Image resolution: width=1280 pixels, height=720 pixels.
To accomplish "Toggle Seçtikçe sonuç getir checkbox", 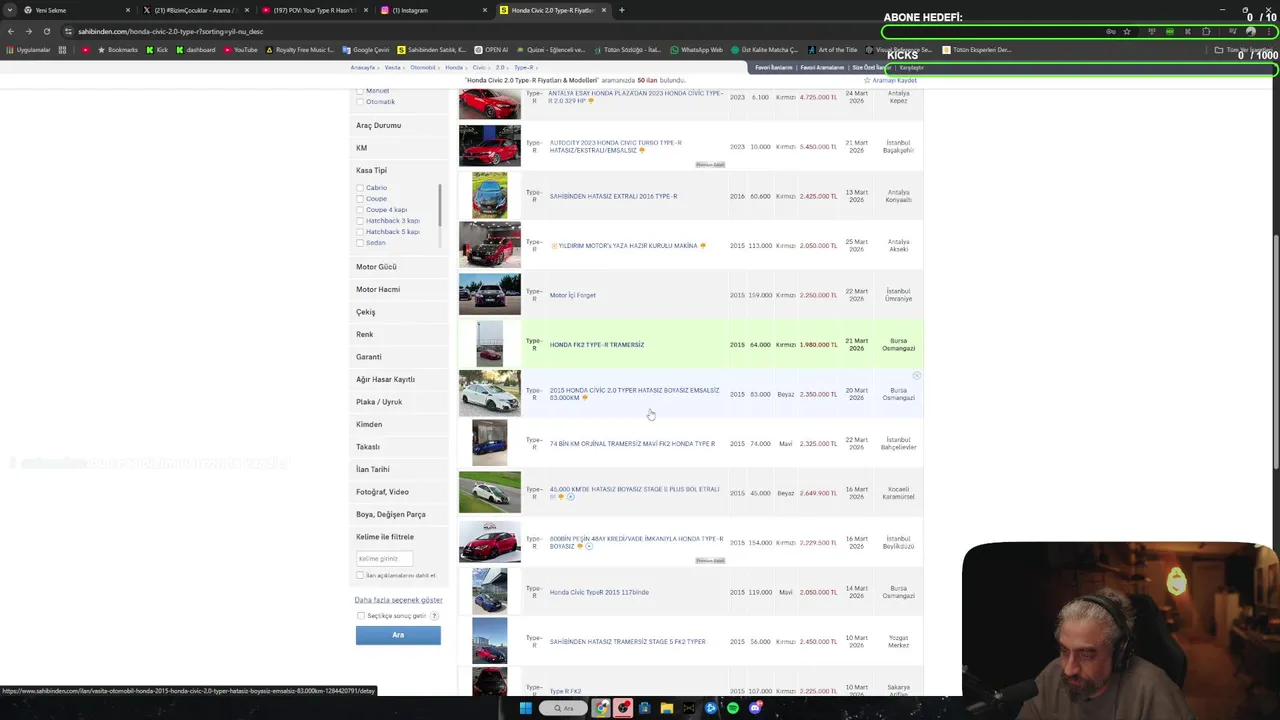I will pyautogui.click(x=361, y=616).
